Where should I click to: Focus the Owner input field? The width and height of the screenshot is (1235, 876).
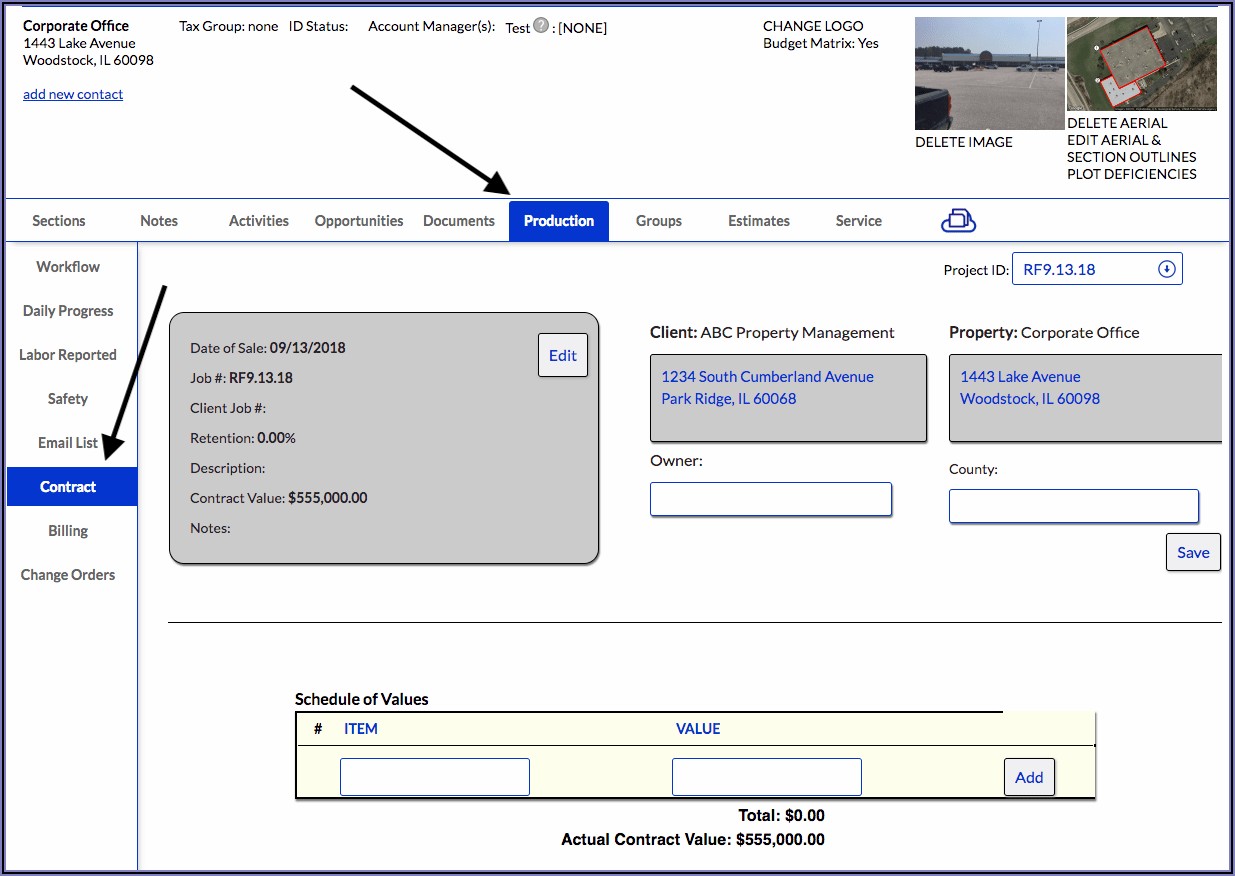(770, 499)
